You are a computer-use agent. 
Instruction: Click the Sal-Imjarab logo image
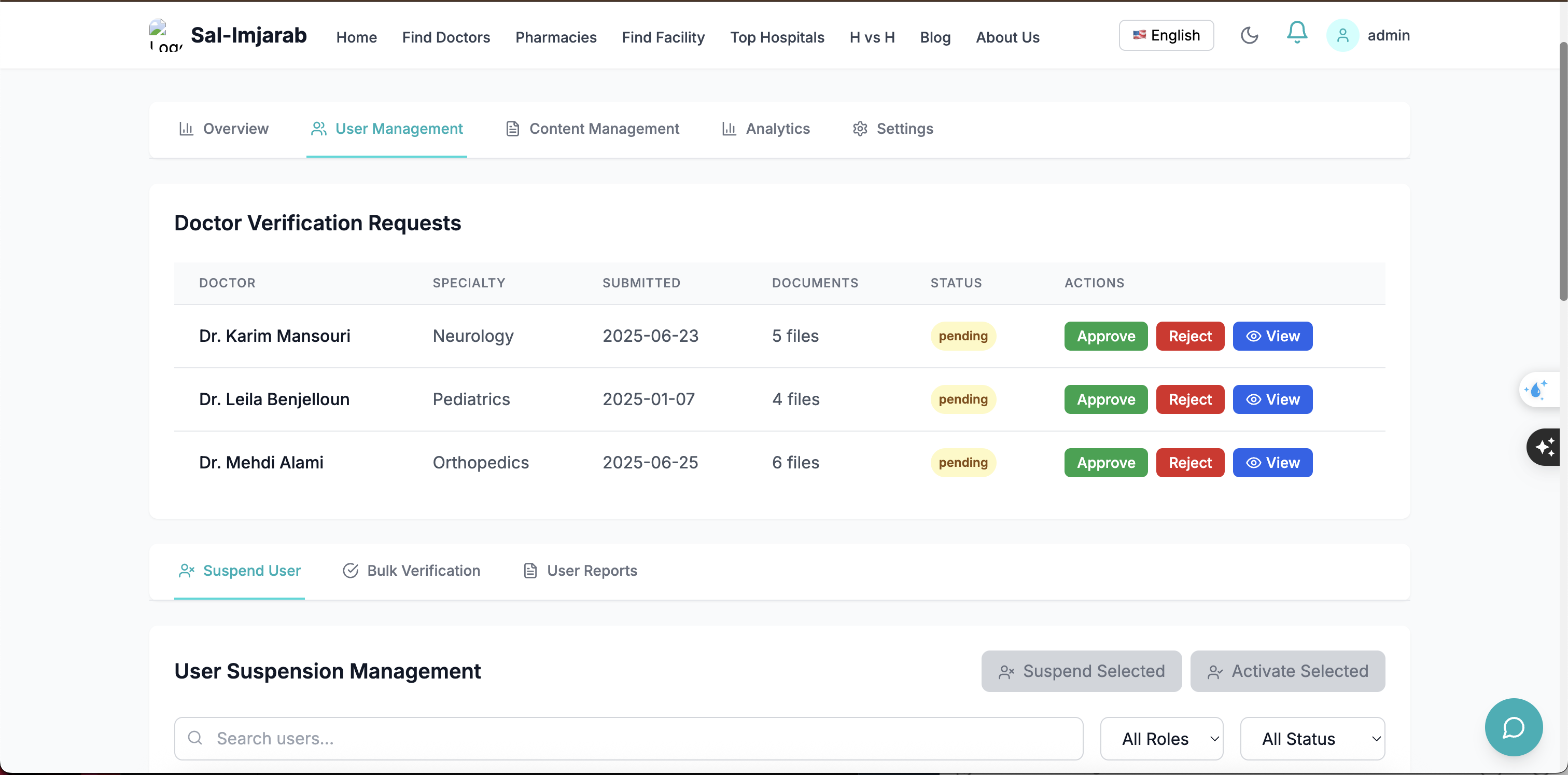click(165, 35)
